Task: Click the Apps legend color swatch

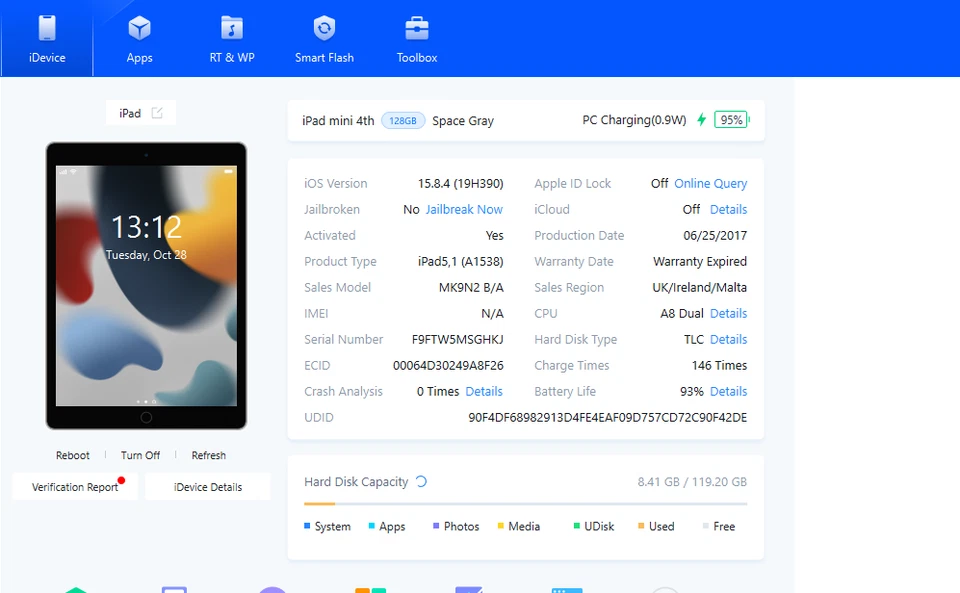Action: point(372,526)
